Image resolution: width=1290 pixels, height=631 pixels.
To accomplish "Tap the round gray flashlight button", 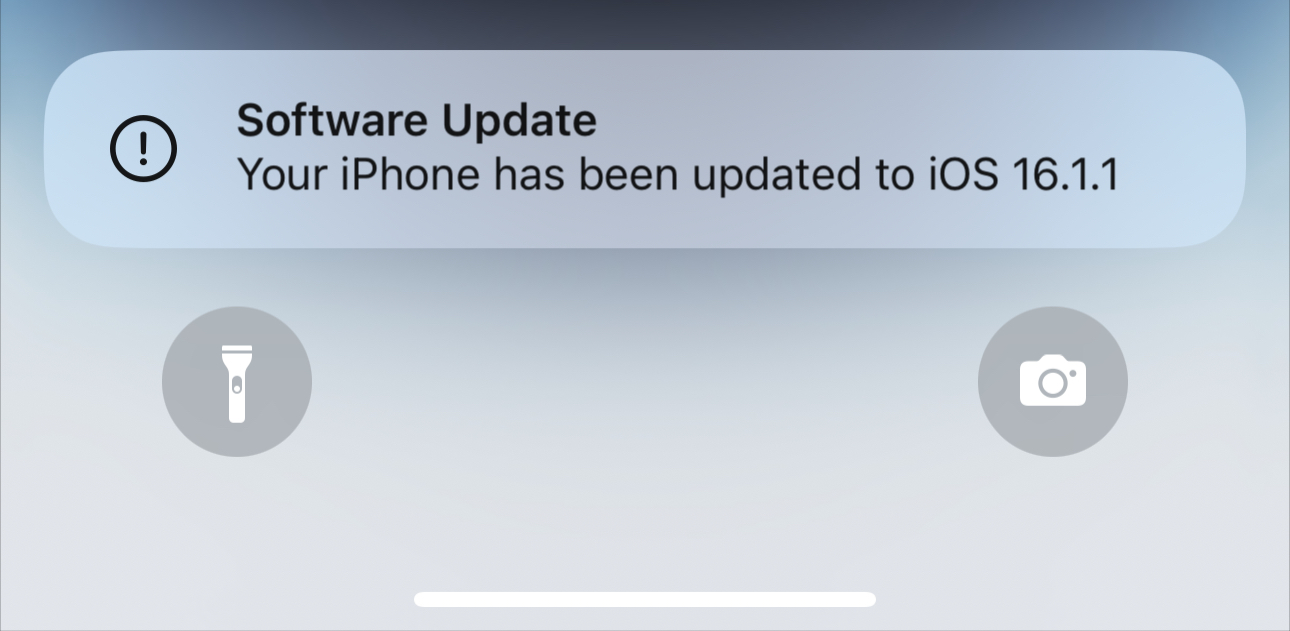I will click(237, 382).
